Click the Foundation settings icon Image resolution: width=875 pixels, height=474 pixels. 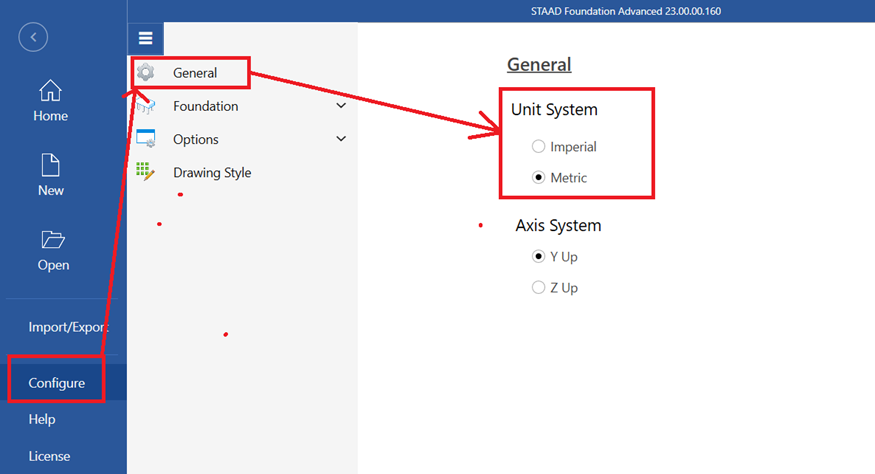(x=146, y=106)
